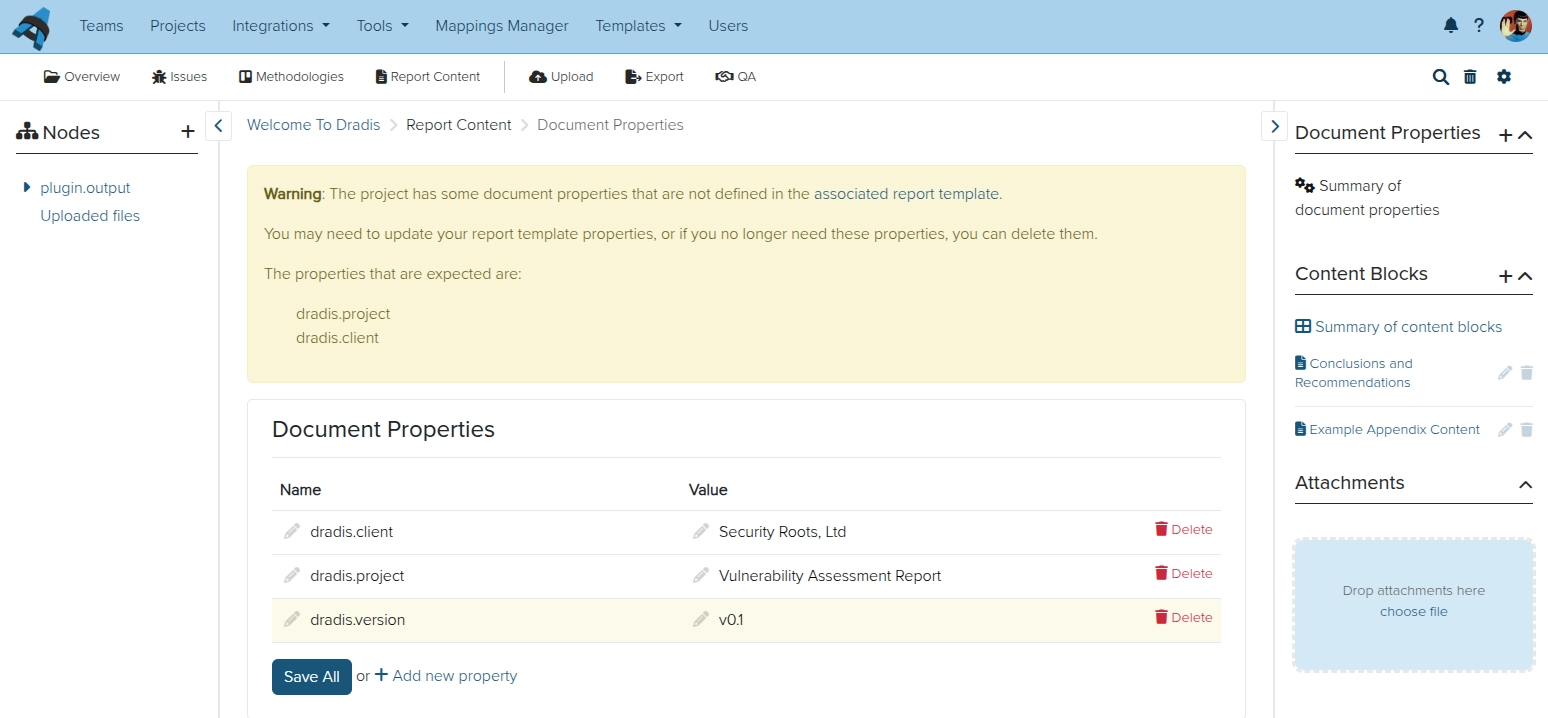Viewport: 1548px width, 718px height.
Task: Collapse Content Blocks sidebar section
Action: pos(1525,276)
